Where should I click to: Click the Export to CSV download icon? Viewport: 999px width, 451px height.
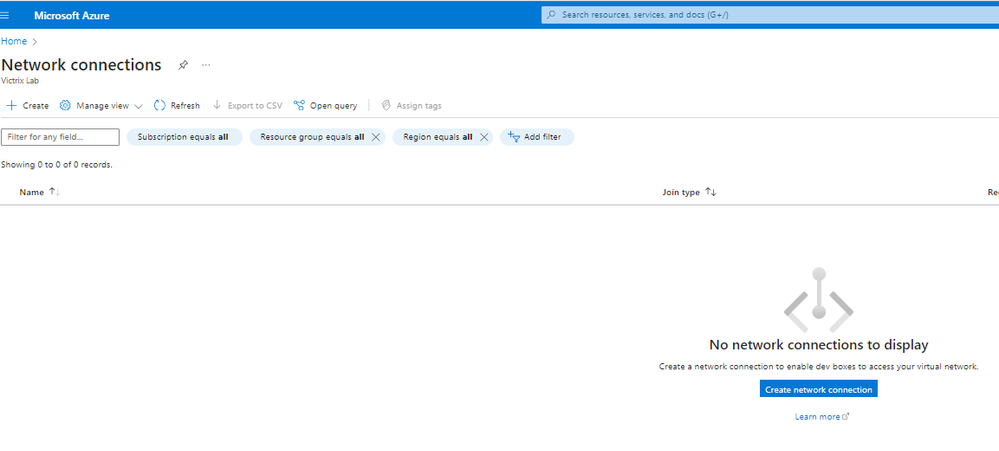[217, 105]
